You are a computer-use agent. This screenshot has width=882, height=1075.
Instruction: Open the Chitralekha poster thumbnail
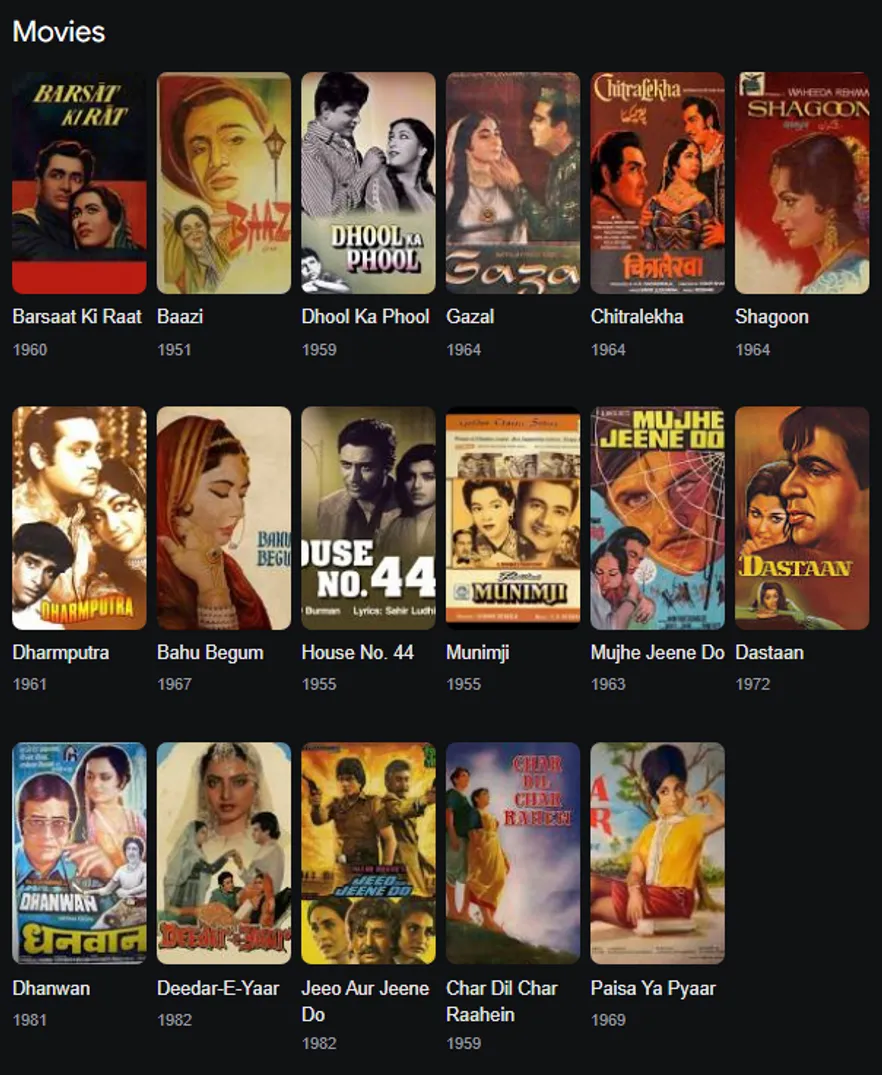(x=658, y=183)
